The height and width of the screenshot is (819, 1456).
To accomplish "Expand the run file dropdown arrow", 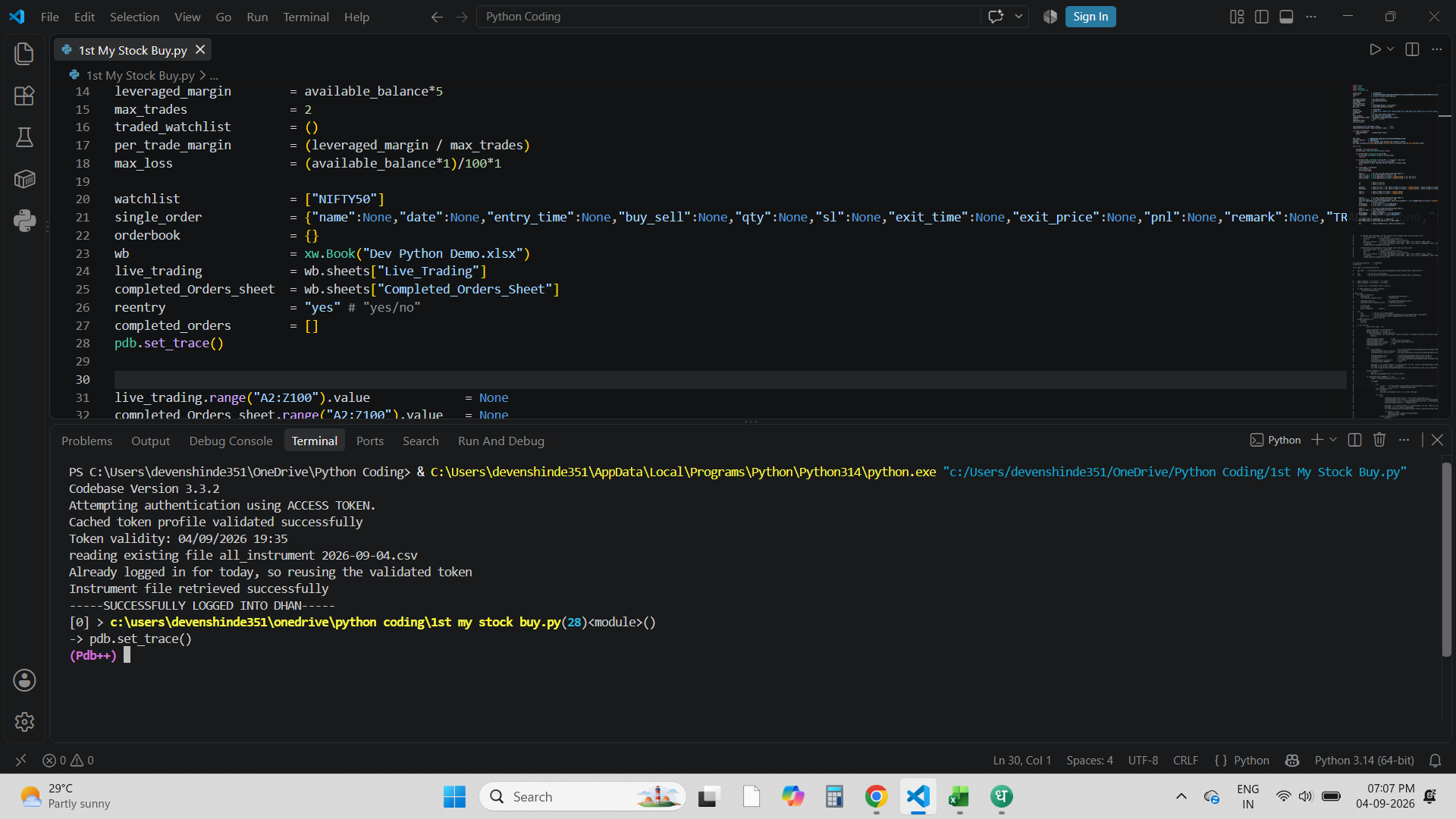I will coord(1390,49).
